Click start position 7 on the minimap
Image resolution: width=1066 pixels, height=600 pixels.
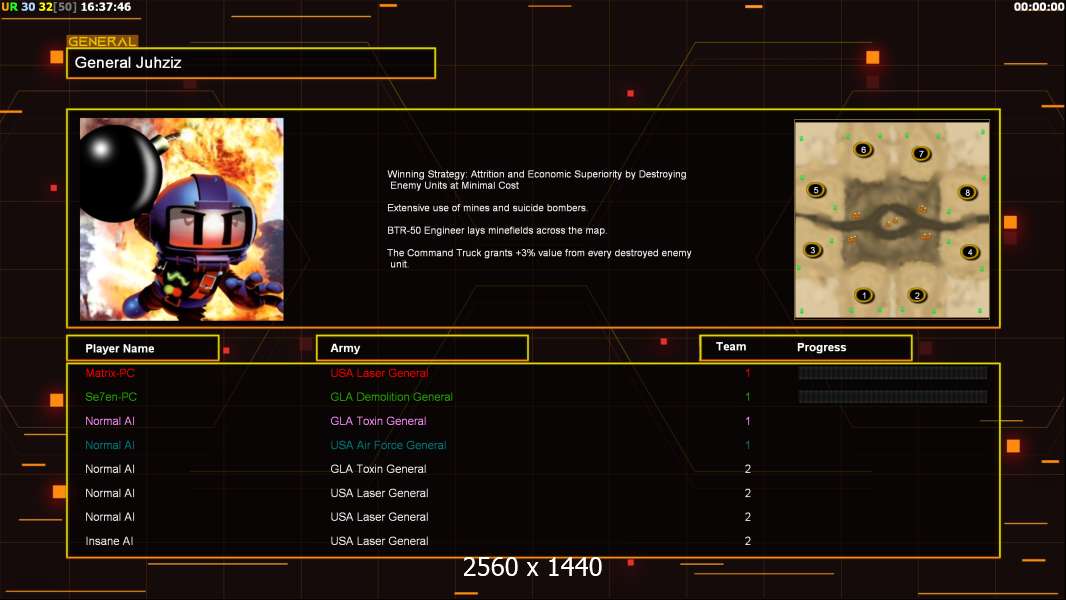pyautogui.click(x=921, y=154)
